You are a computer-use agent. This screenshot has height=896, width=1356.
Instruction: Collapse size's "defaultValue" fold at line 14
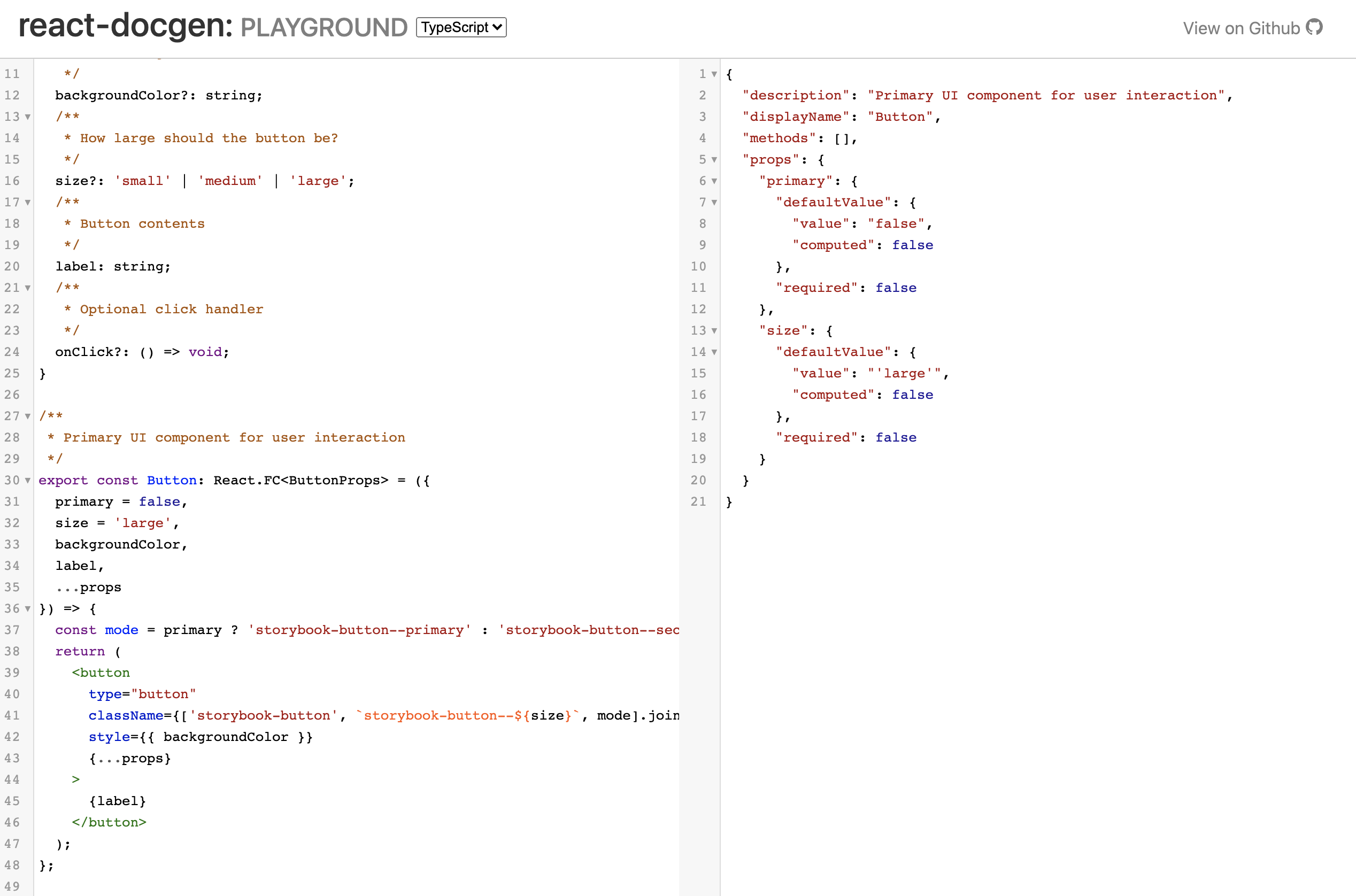click(714, 352)
